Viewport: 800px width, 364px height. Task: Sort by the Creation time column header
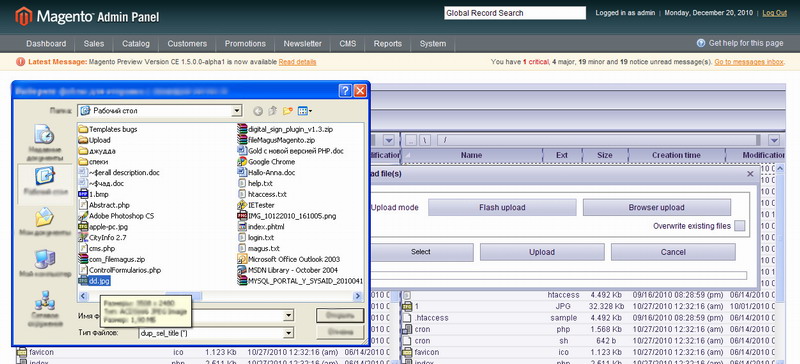tap(677, 155)
